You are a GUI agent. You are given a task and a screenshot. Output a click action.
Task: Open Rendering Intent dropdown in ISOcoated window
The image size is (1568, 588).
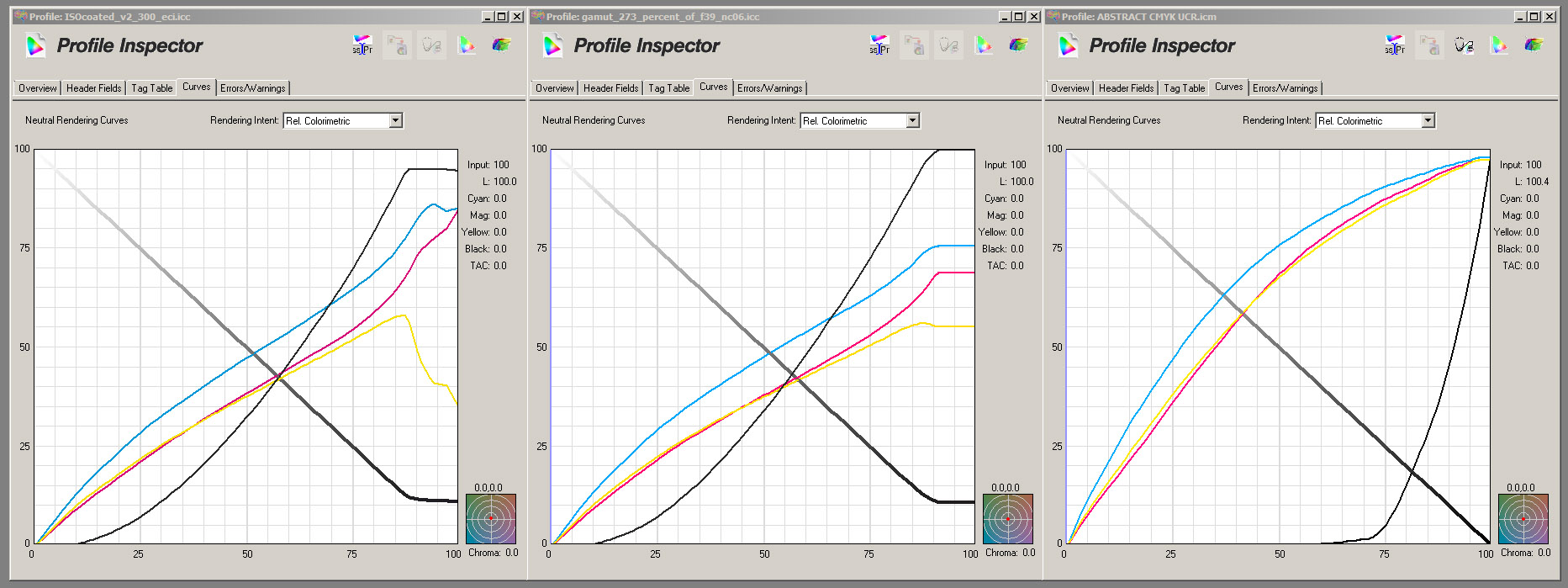(396, 120)
